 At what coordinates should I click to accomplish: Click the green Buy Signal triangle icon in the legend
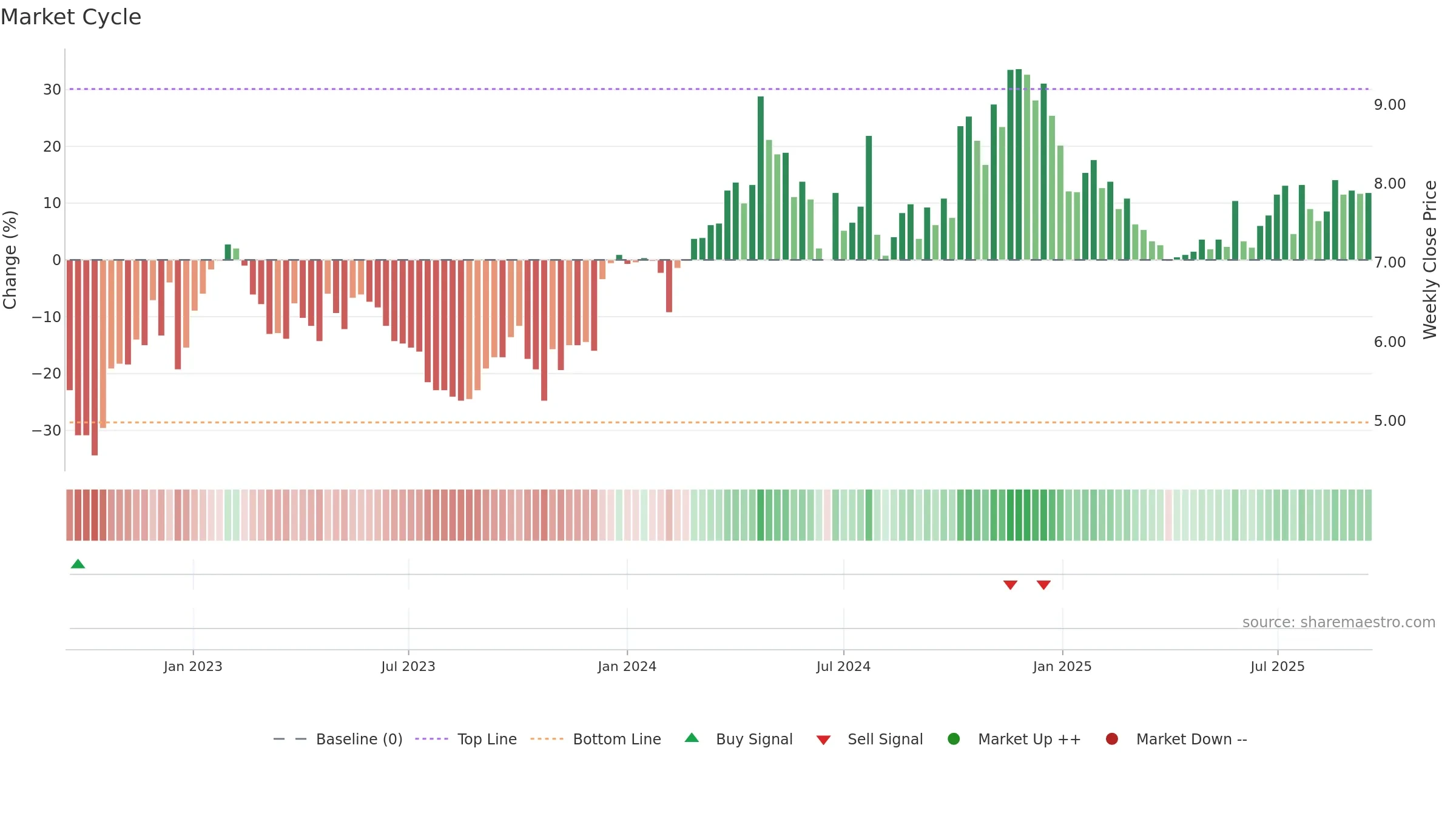point(692,738)
